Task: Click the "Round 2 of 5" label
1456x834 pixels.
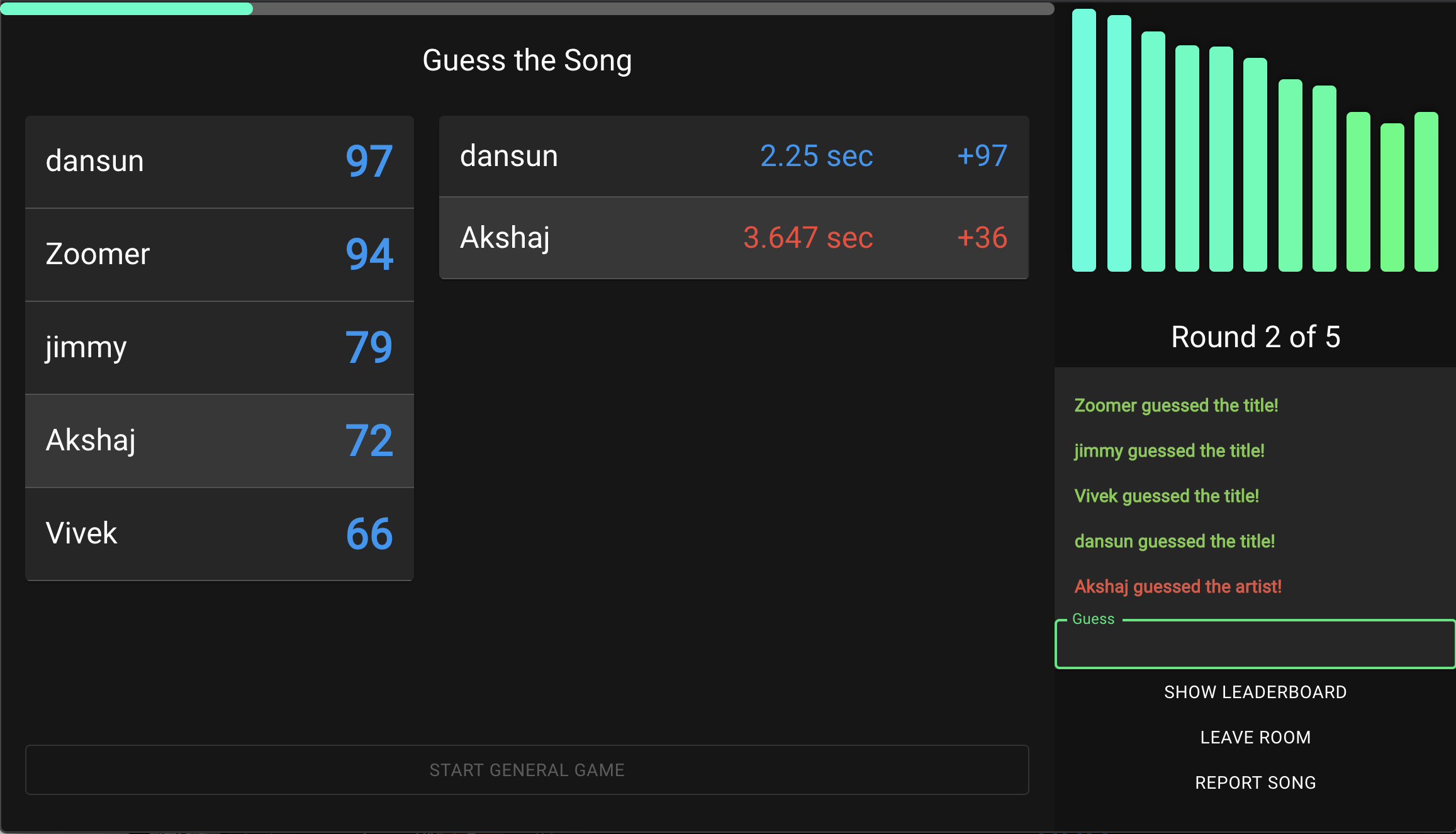Action: (1255, 337)
